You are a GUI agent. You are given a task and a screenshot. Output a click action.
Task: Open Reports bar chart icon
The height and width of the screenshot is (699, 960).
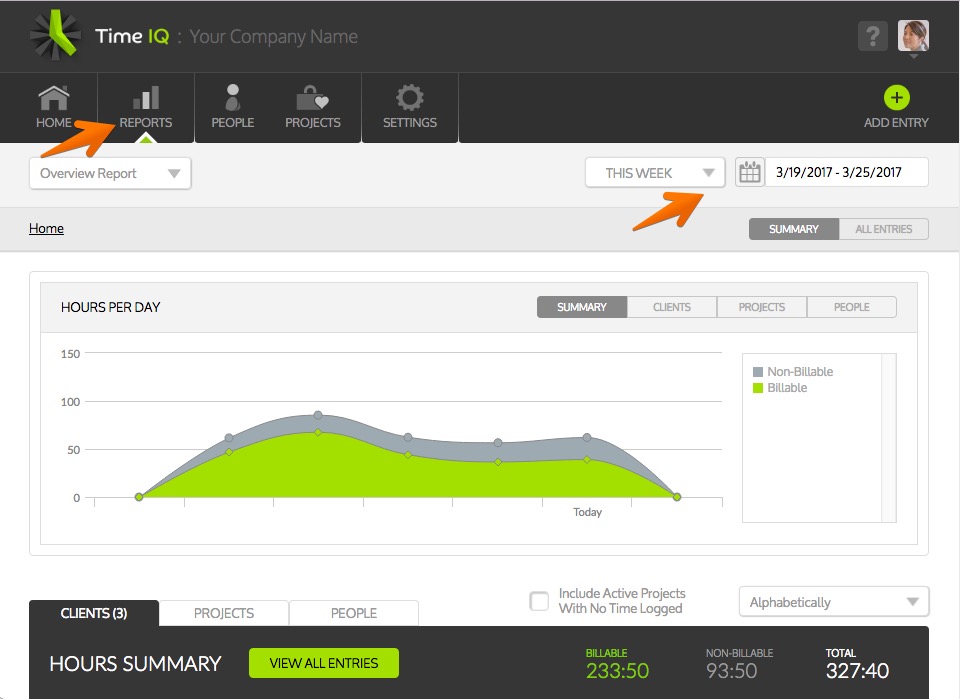[146, 98]
